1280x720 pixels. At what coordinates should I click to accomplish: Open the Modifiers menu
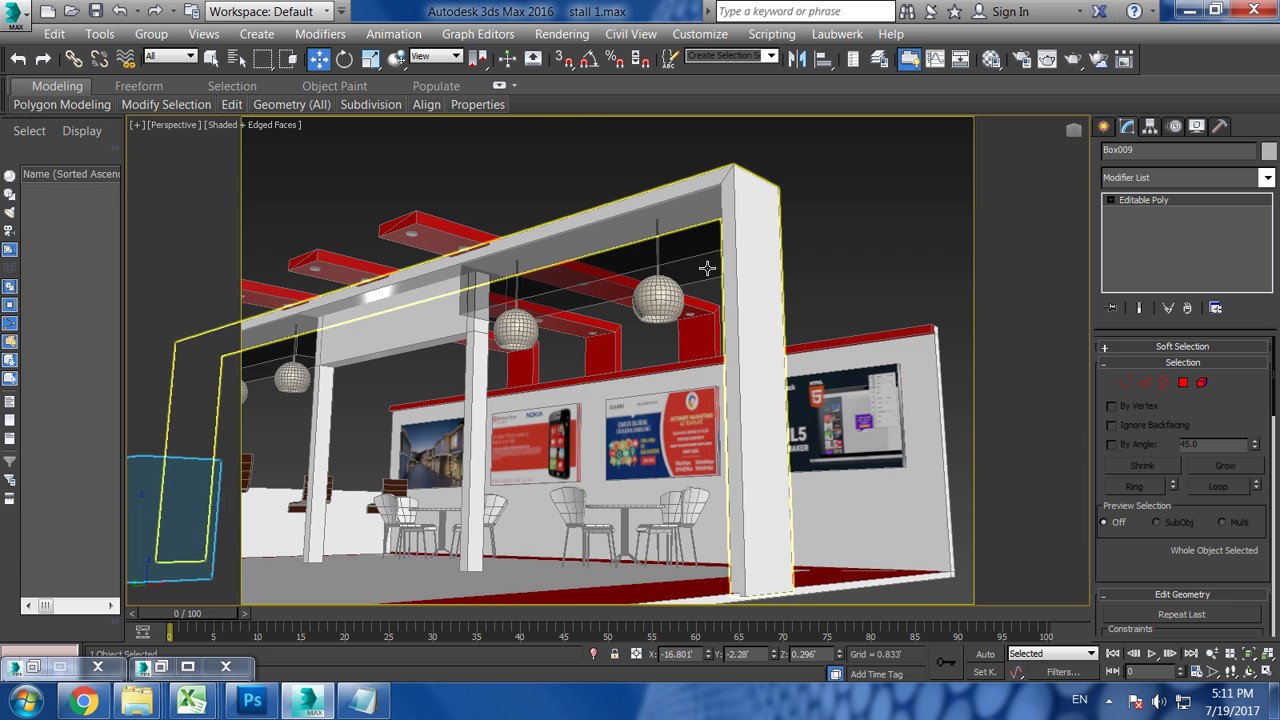coord(320,34)
